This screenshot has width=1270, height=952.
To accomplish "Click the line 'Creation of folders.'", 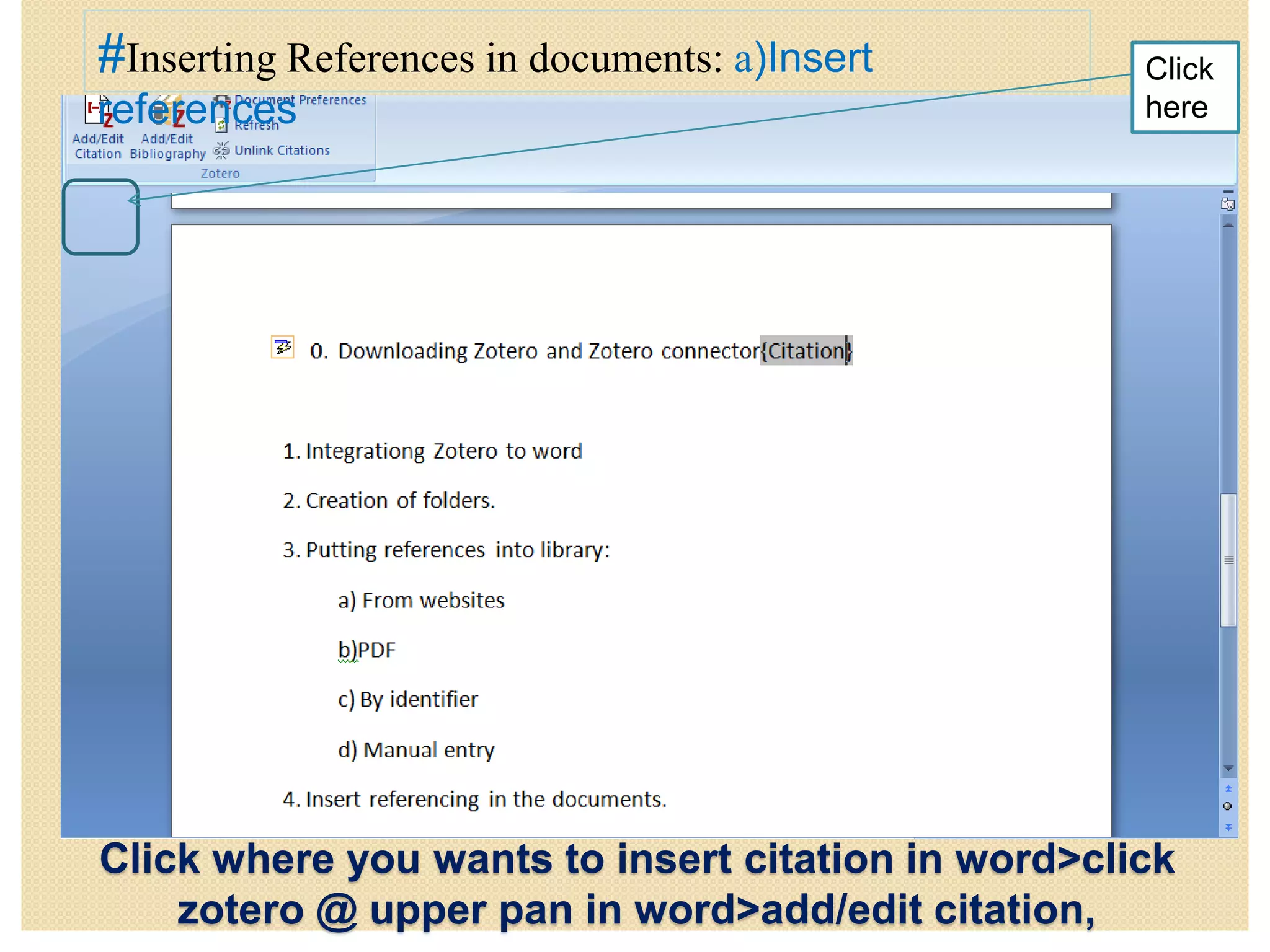I will [x=401, y=500].
